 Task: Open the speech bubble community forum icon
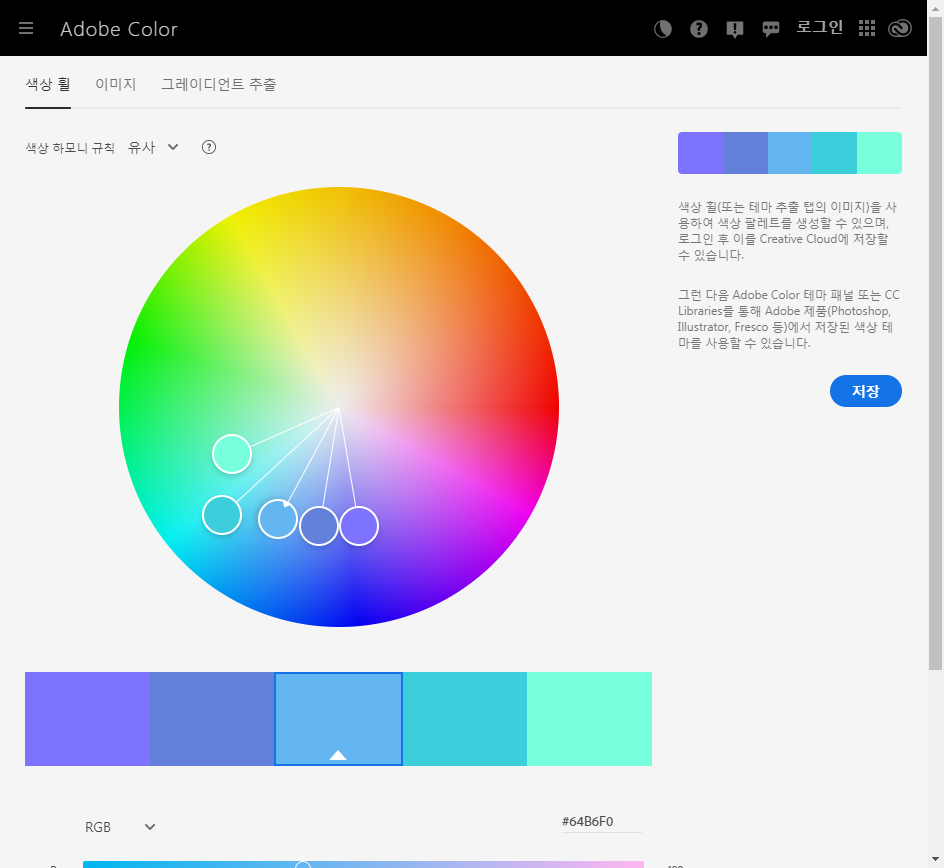pyautogui.click(x=771, y=29)
